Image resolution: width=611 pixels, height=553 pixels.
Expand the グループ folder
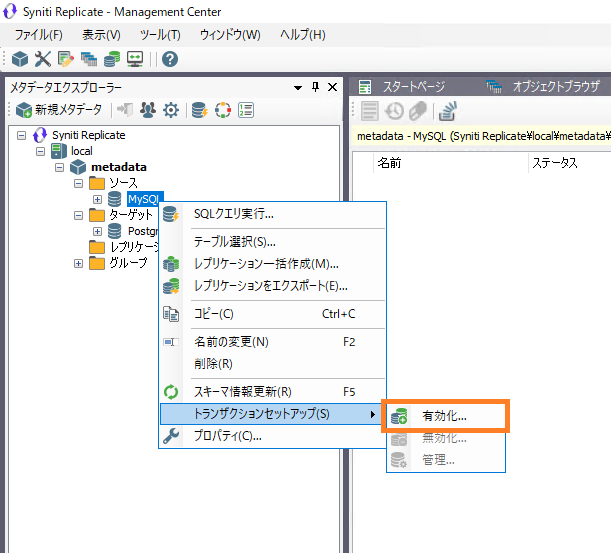78,263
